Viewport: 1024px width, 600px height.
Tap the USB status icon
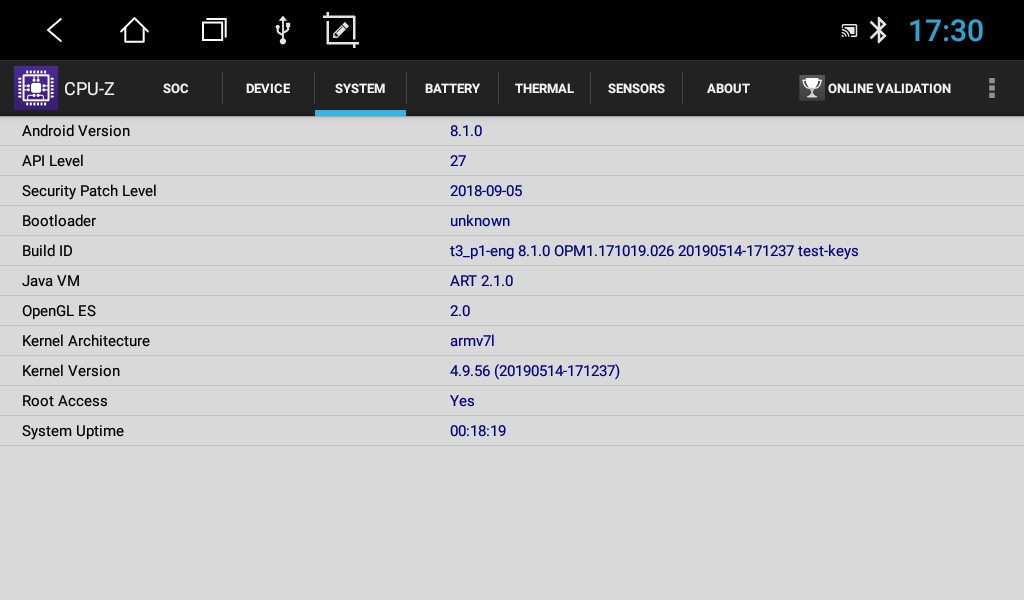tap(283, 30)
